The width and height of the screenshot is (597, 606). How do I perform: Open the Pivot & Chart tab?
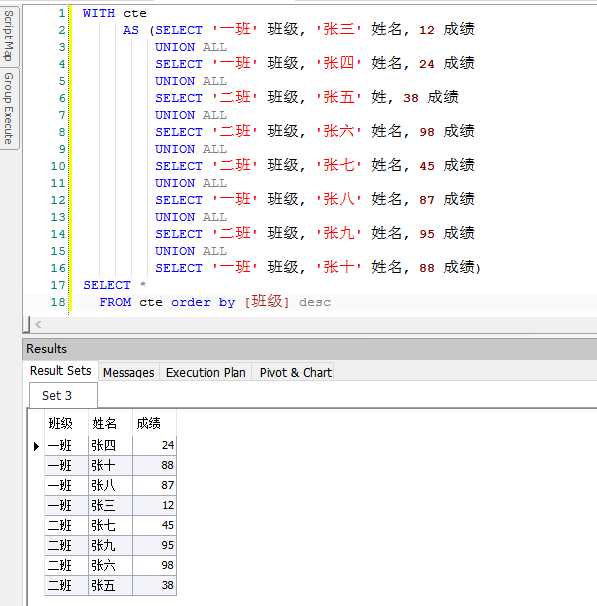(x=296, y=373)
